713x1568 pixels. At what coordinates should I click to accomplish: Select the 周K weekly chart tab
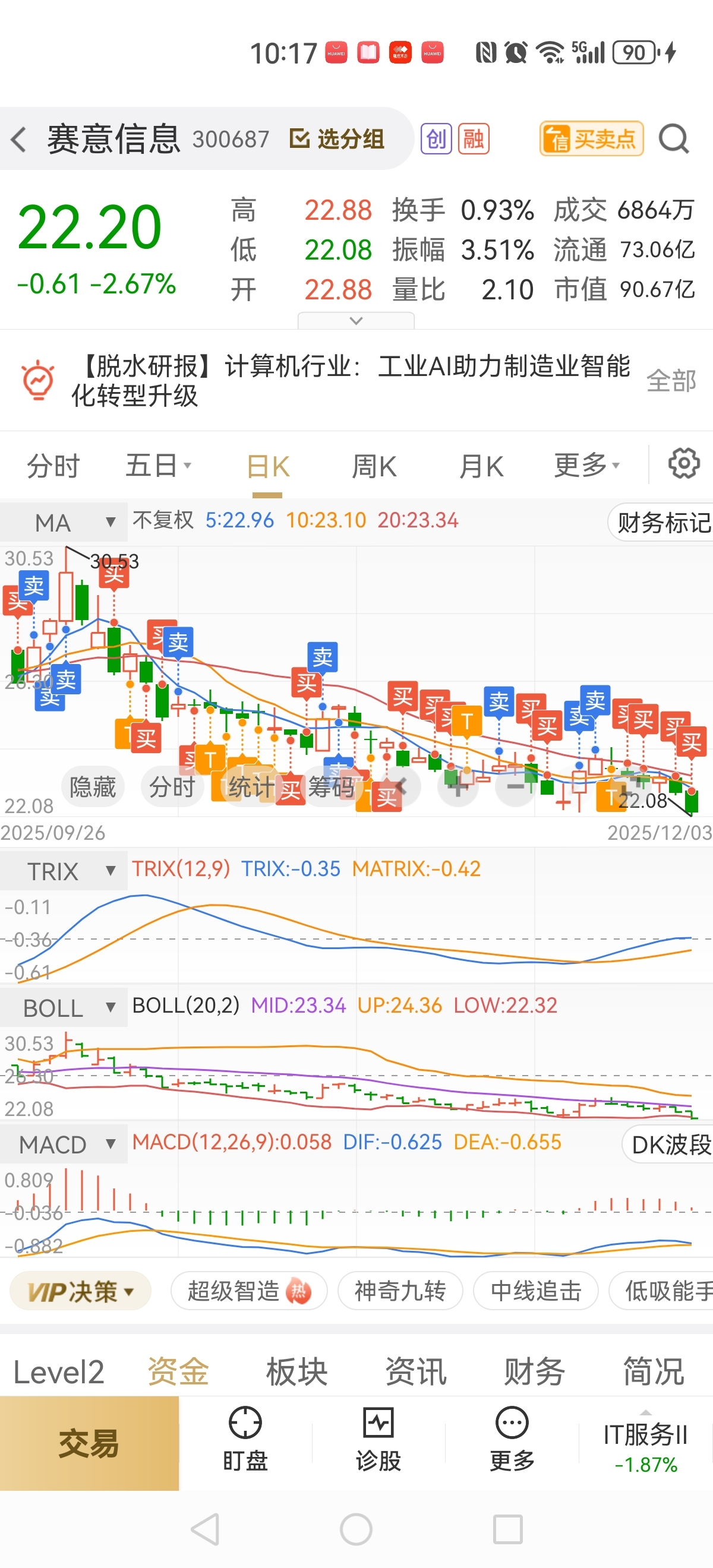(x=374, y=466)
